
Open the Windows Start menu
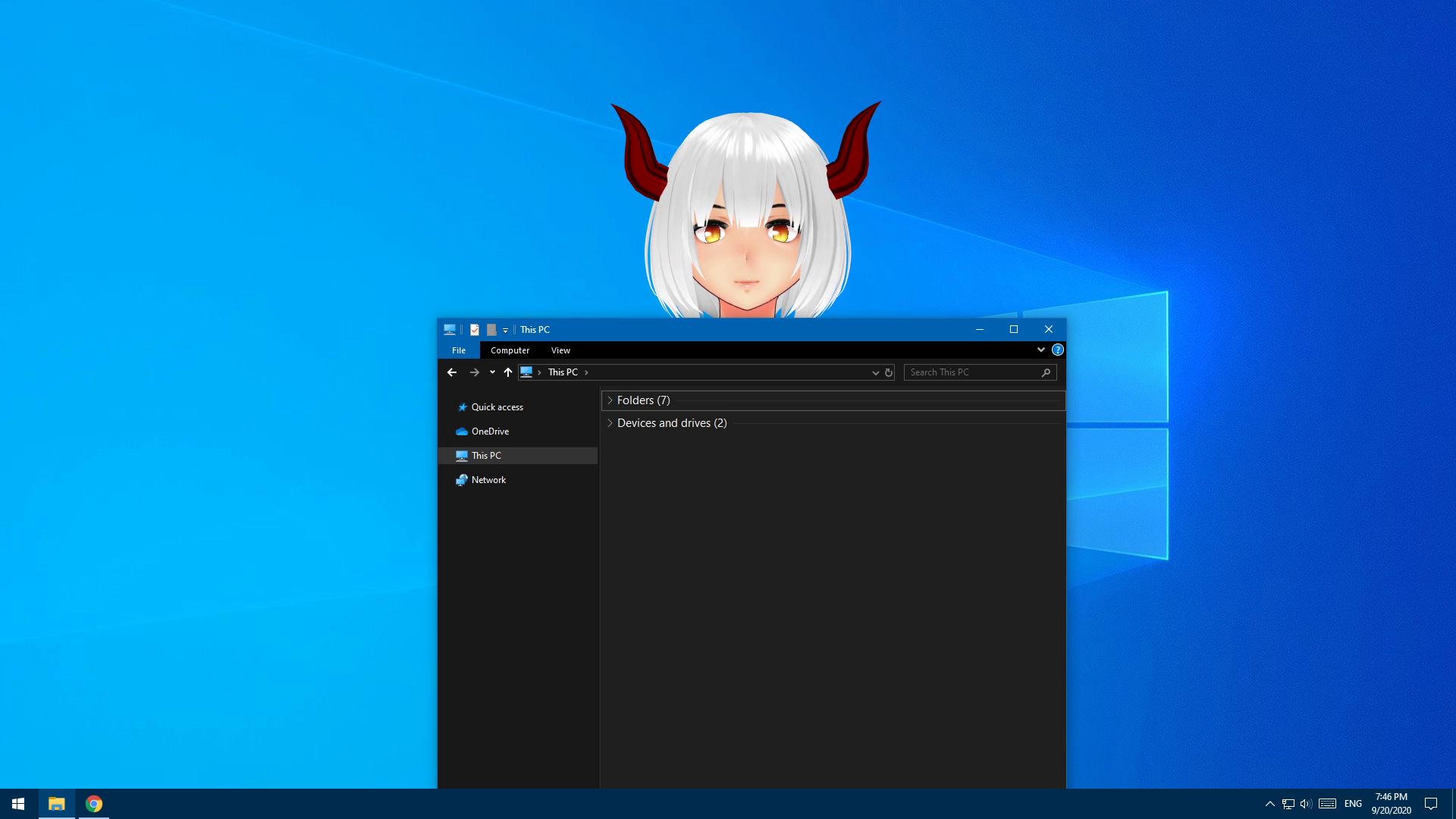point(18,804)
